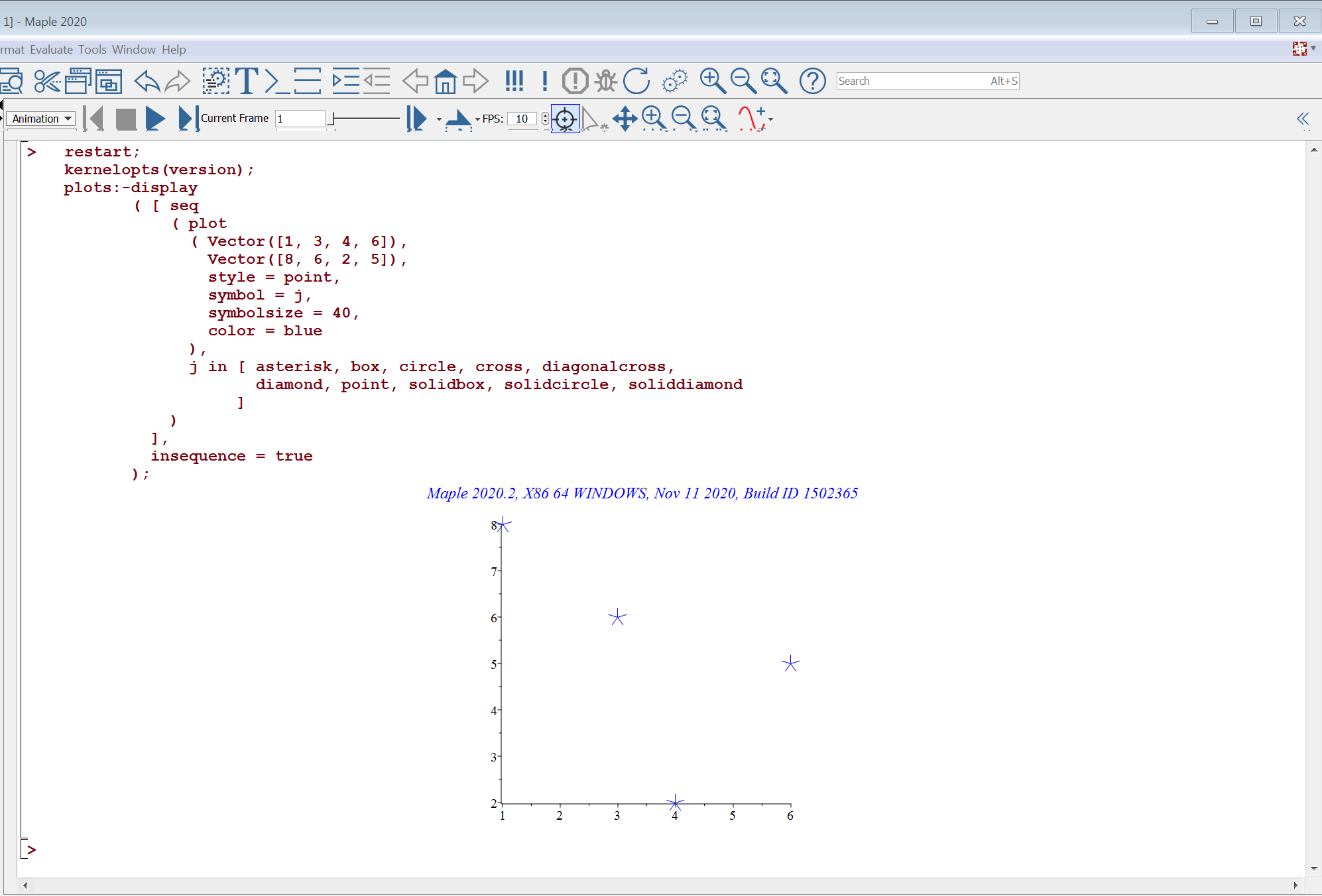Advance to next animation frame
This screenshot has height=896, width=1322.
tap(188, 119)
